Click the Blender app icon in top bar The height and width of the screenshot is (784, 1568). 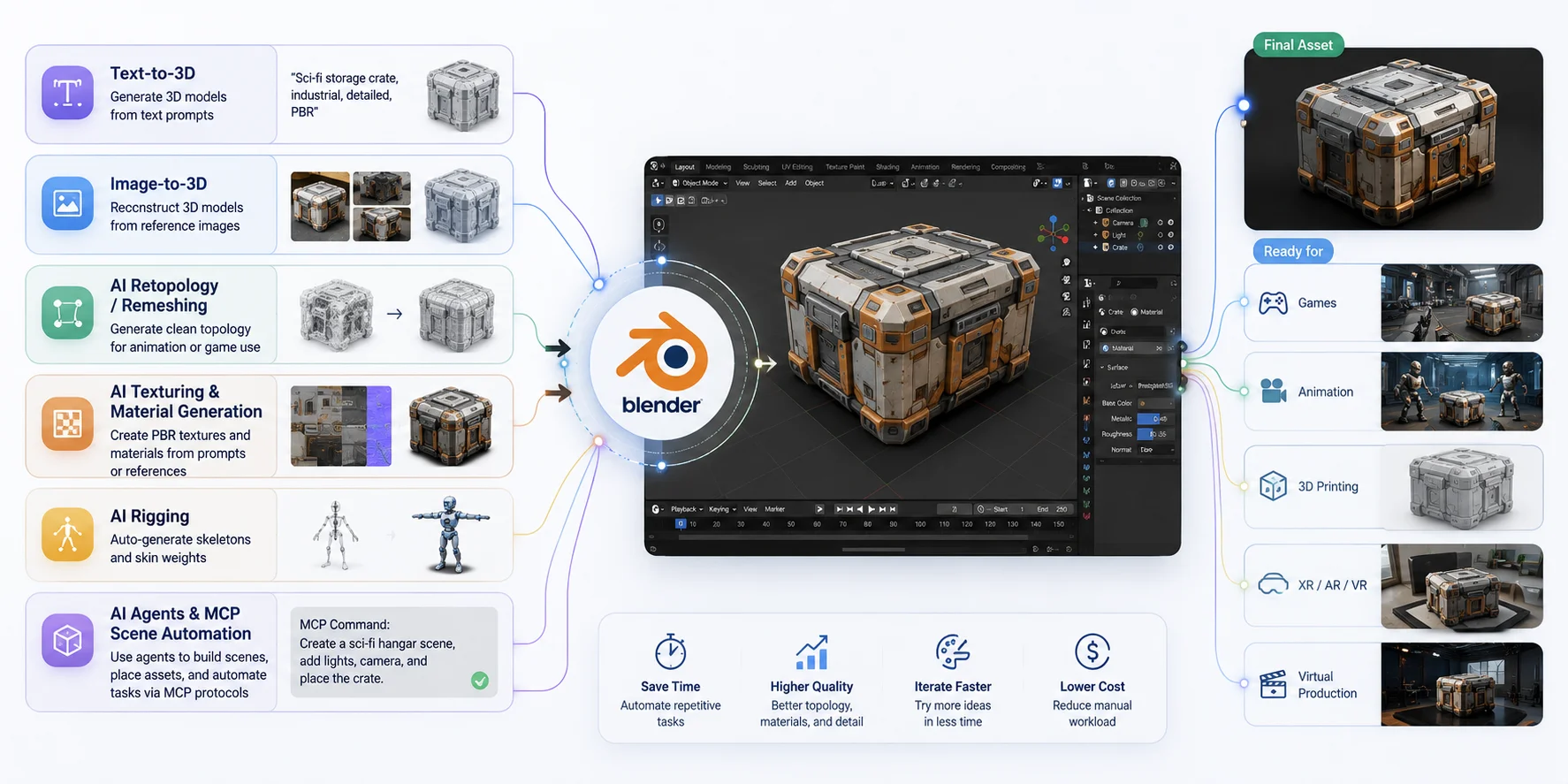pyautogui.click(x=653, y=165)
